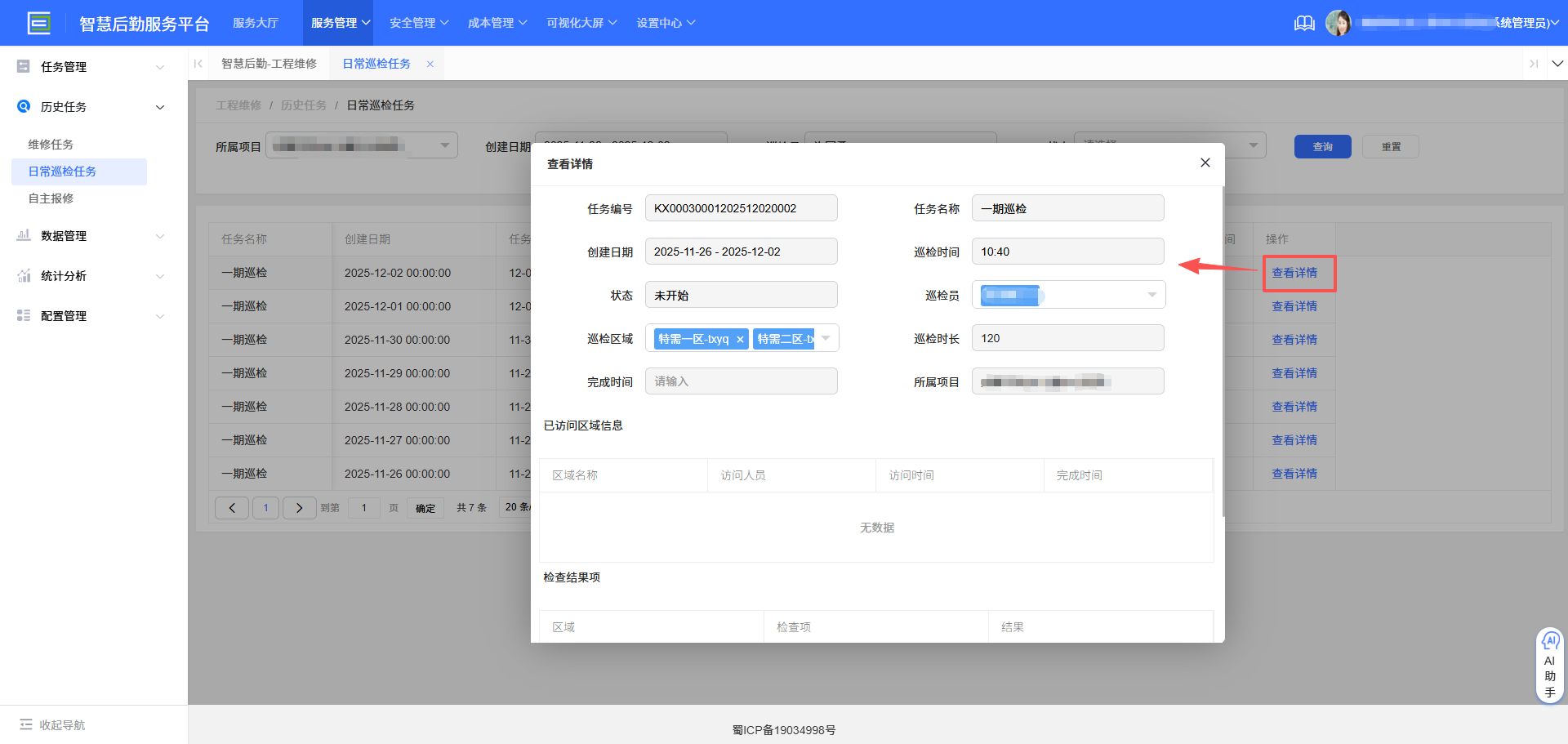Expand the 巡检区域 dropdown
The image size is (1568, 744).
[826, 337]
